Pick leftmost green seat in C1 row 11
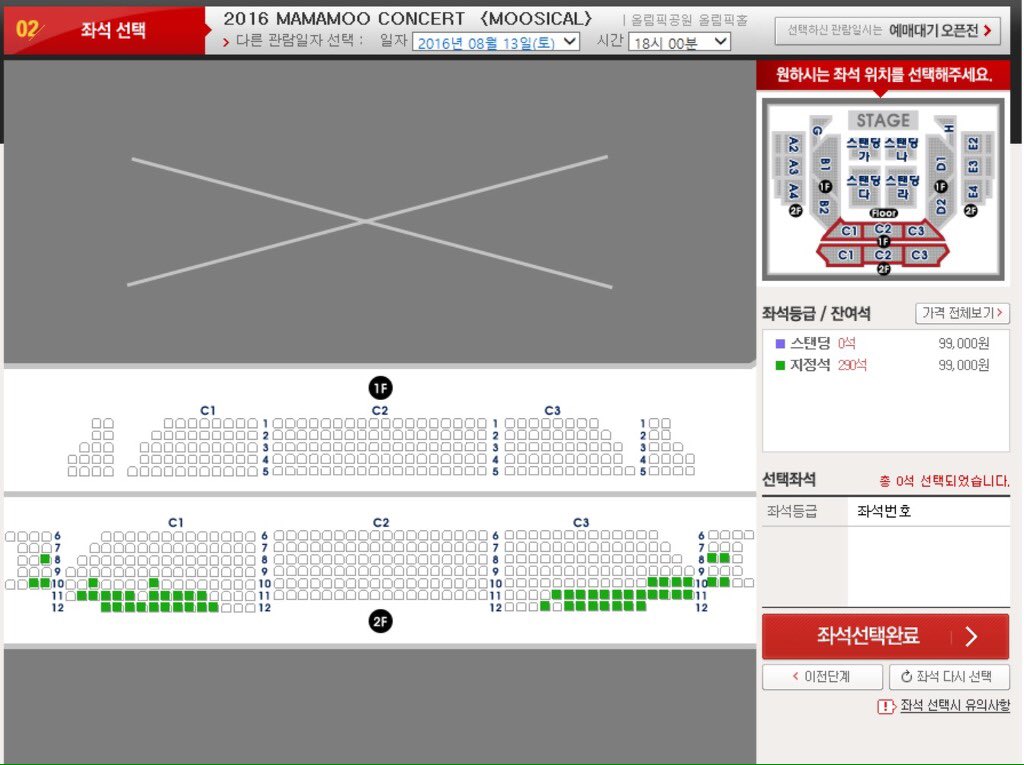This screenshot has height=765, width=1024. [82, 595]
